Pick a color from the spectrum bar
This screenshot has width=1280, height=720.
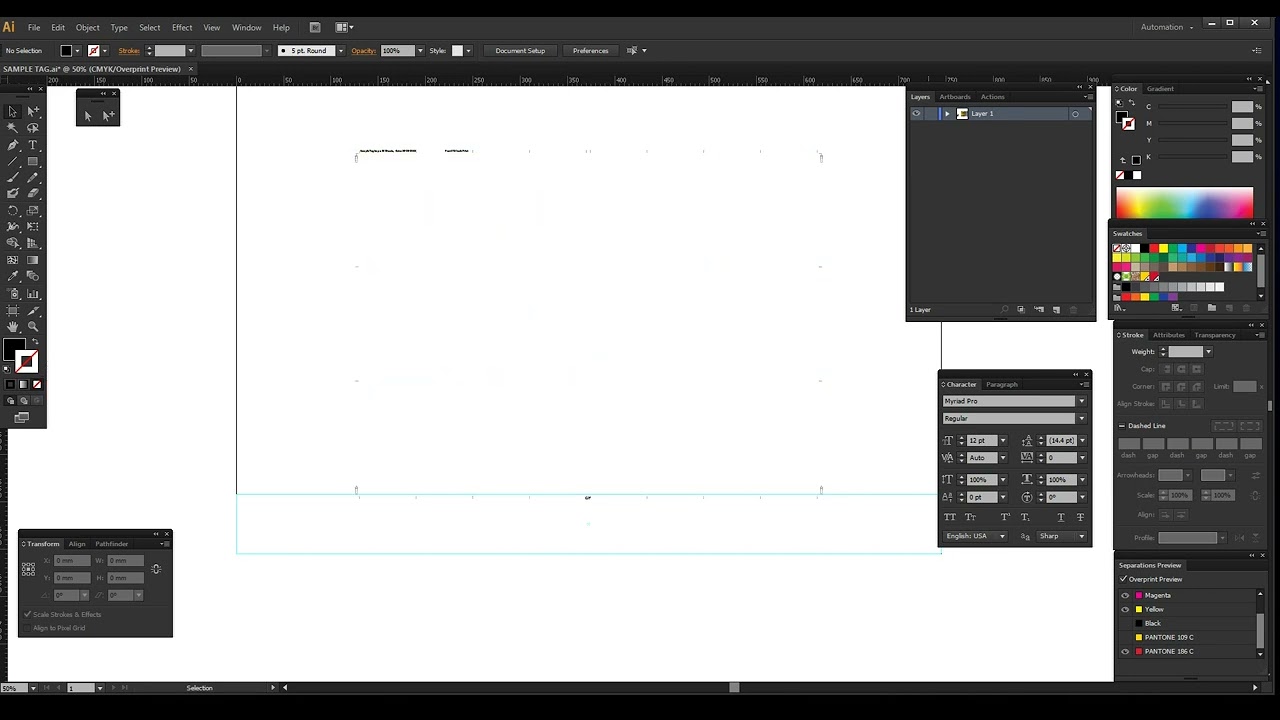pyautogui.click(x=1184, y=202)
